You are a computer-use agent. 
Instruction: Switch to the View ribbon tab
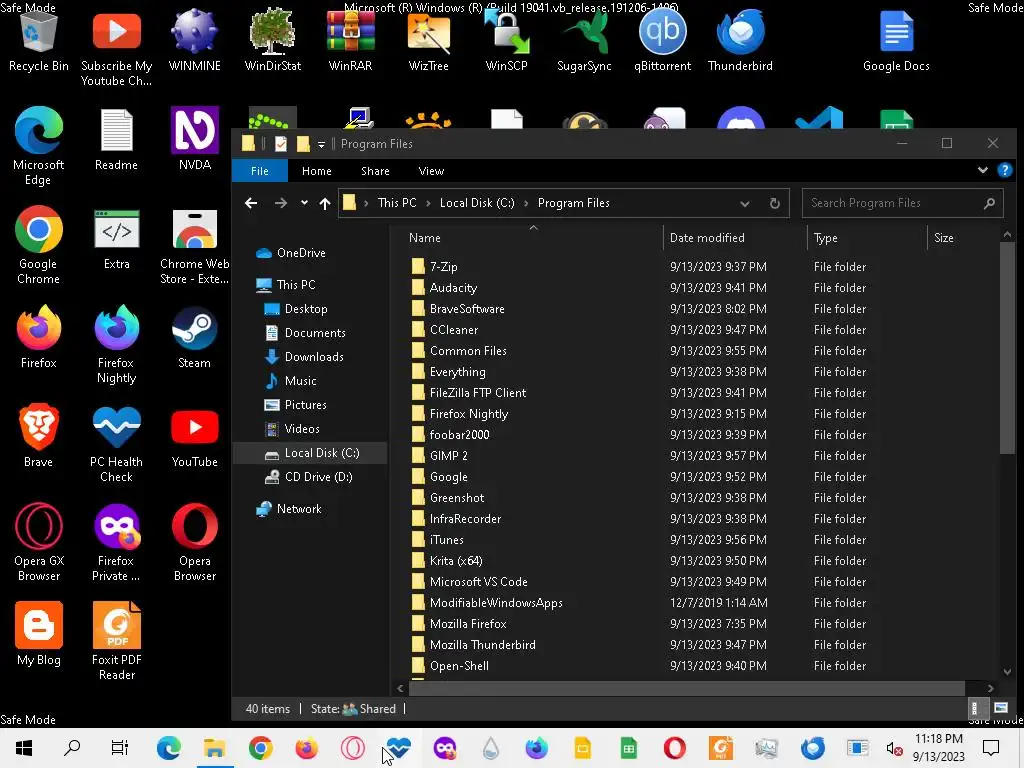(x=431, y=170)
